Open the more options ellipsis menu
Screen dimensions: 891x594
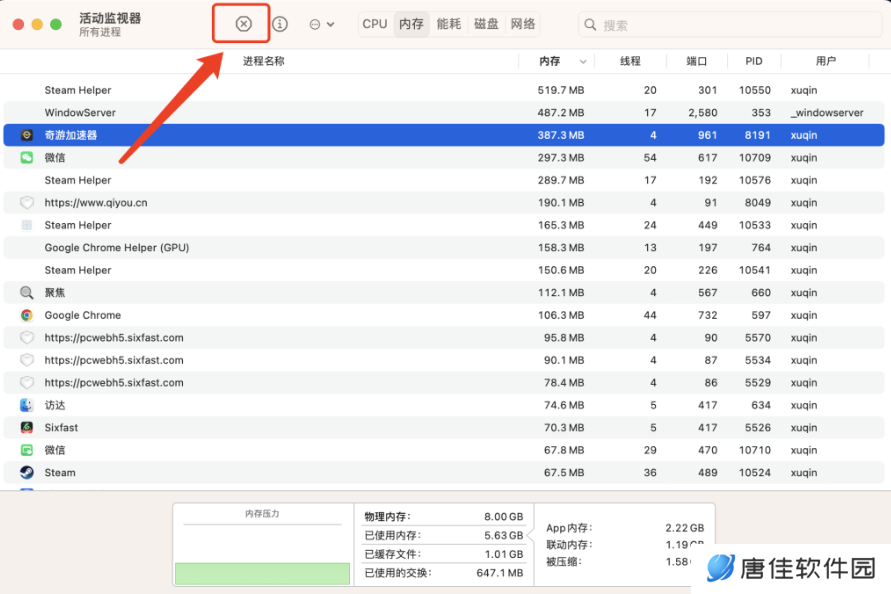[322, 24]
